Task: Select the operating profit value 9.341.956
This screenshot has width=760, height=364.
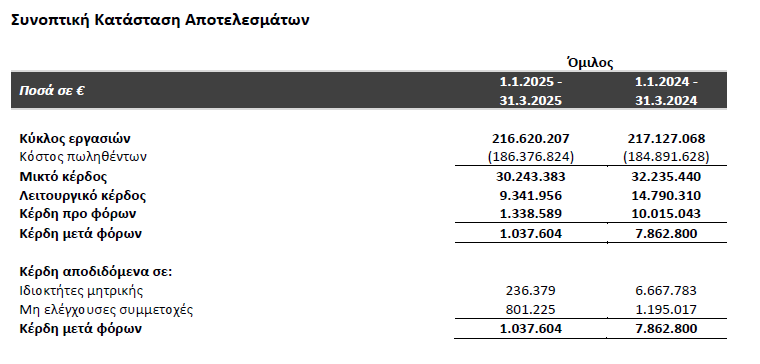Action: point(531,196)
